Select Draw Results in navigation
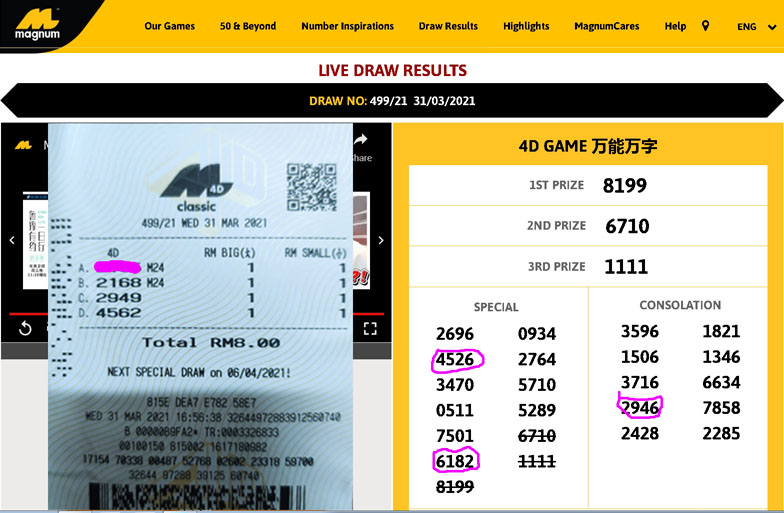This screenshot has width=784, height=513. click(x=448, y=26)
